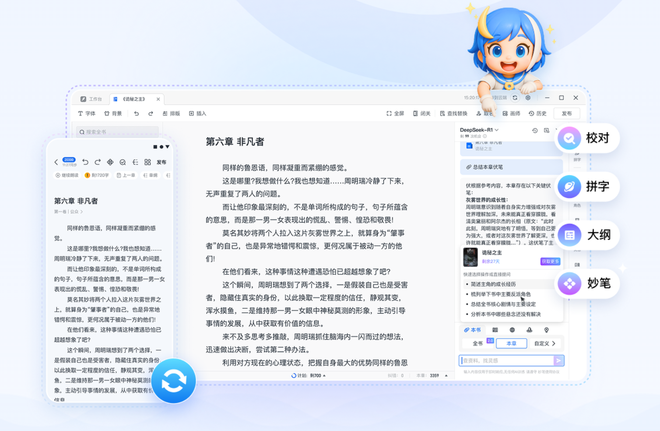Open the 大纲 outline icon
This screenshot has height=431, width=660.
pos(570,235)
